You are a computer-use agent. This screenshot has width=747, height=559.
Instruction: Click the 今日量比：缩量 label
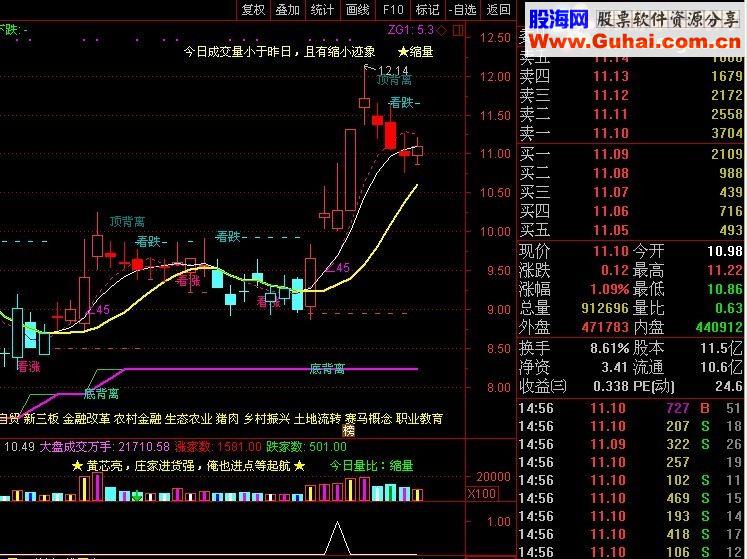pyautogui.click(x=371, y=466)
